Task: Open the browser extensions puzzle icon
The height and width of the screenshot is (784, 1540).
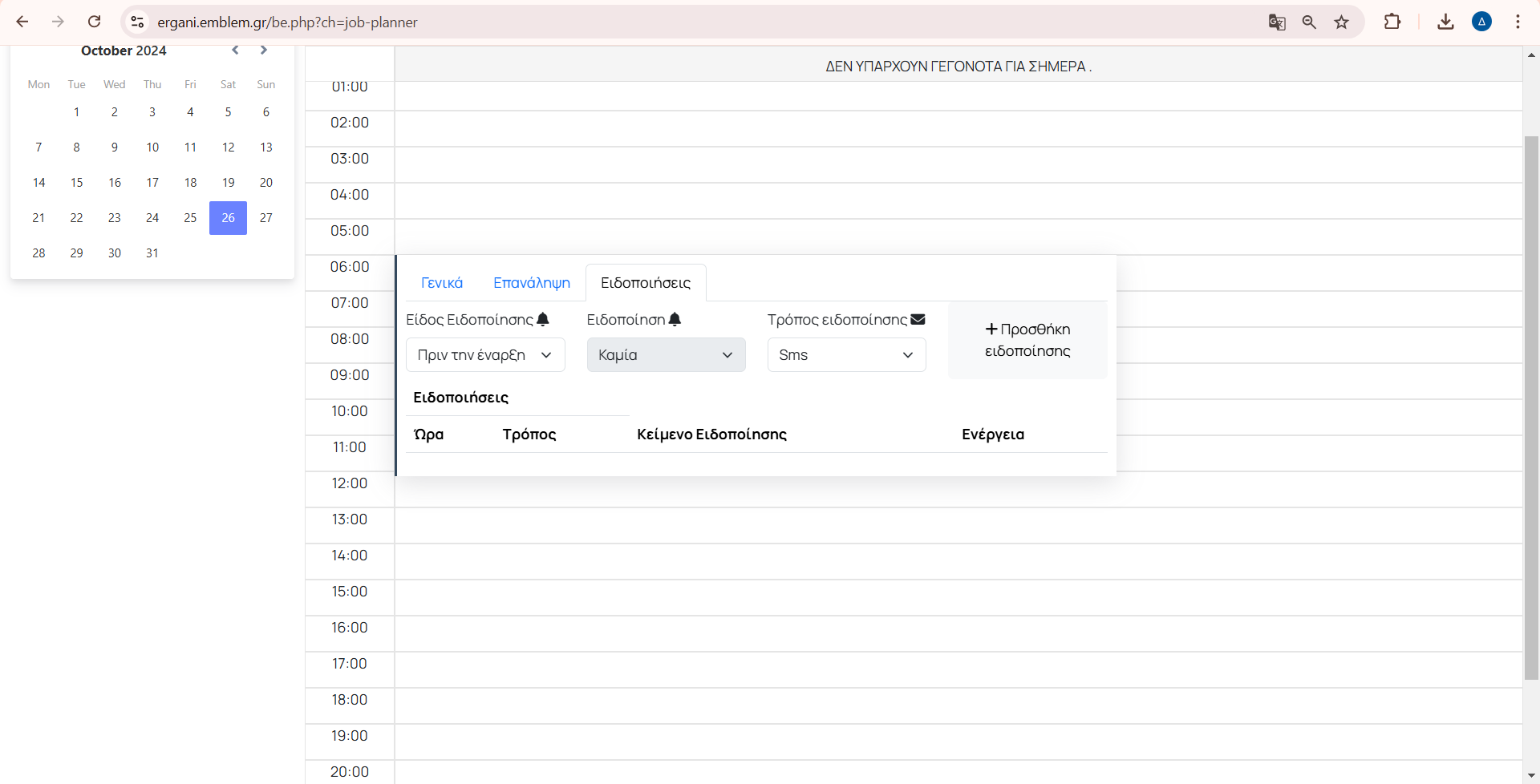Action: coord(1392,22)
